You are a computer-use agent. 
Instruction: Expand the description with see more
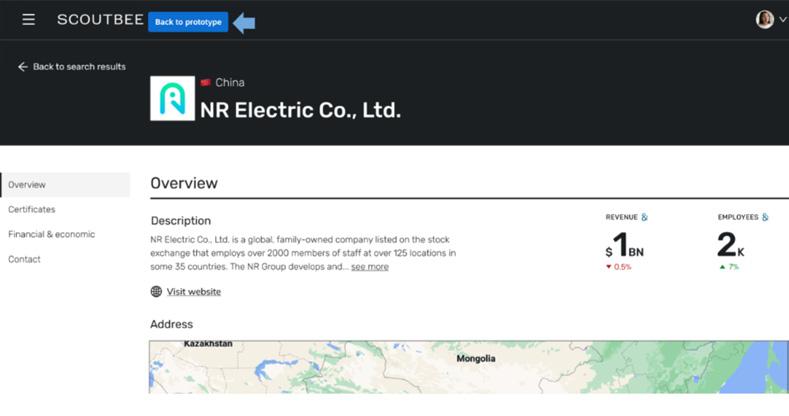click(370, 267)
